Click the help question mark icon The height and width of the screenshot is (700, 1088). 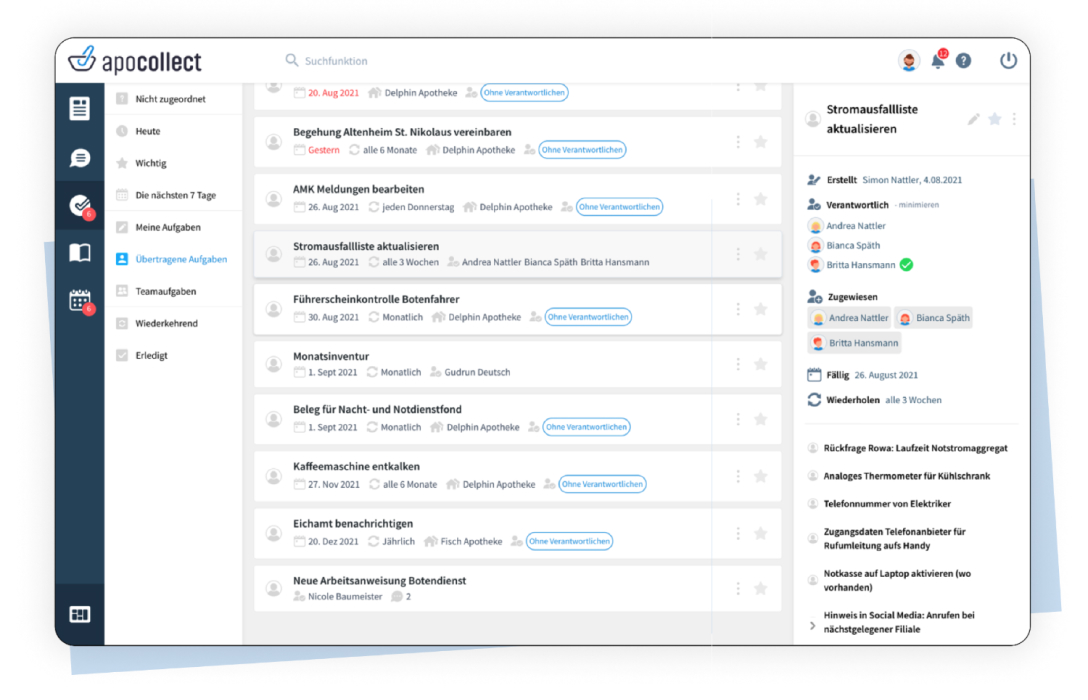(963, 61)
